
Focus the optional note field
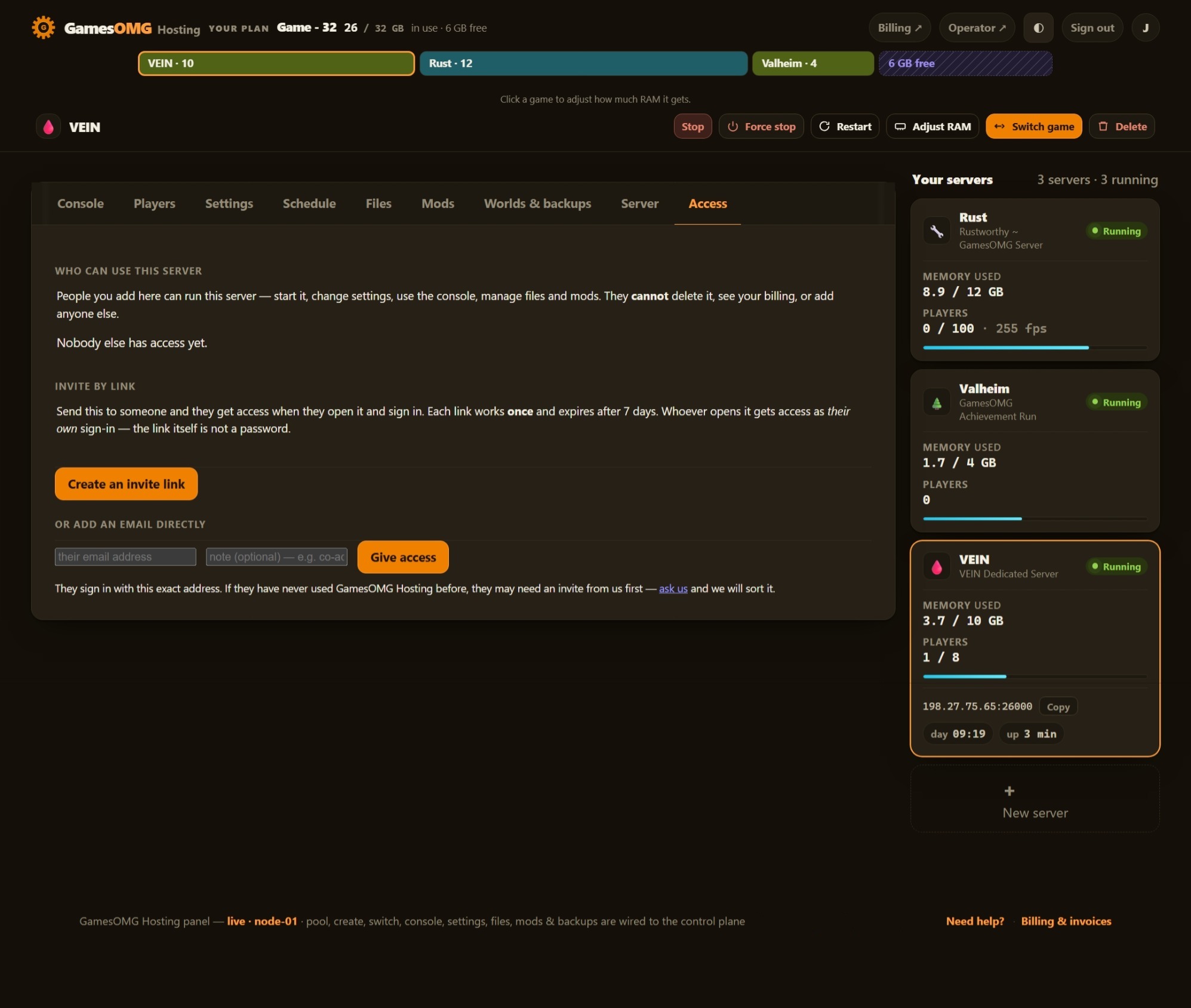276,557
